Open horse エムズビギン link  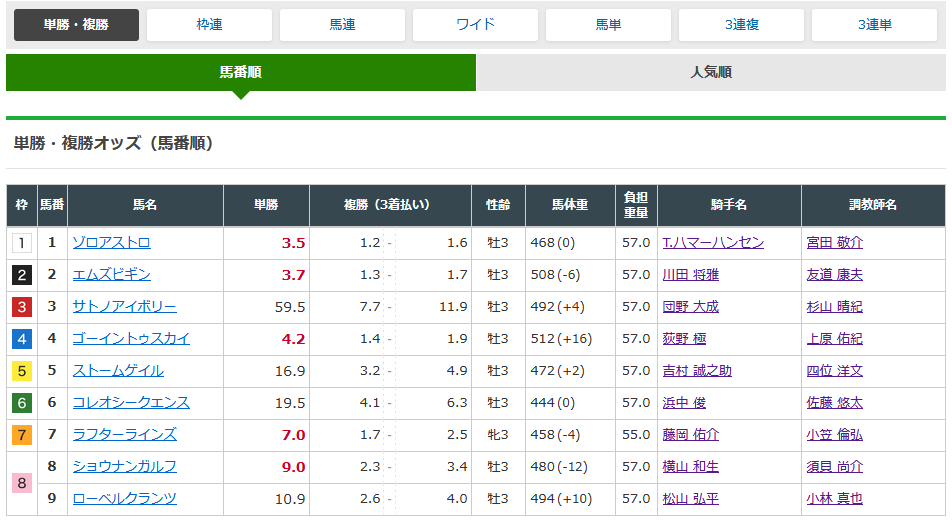[x=112, y=275]
